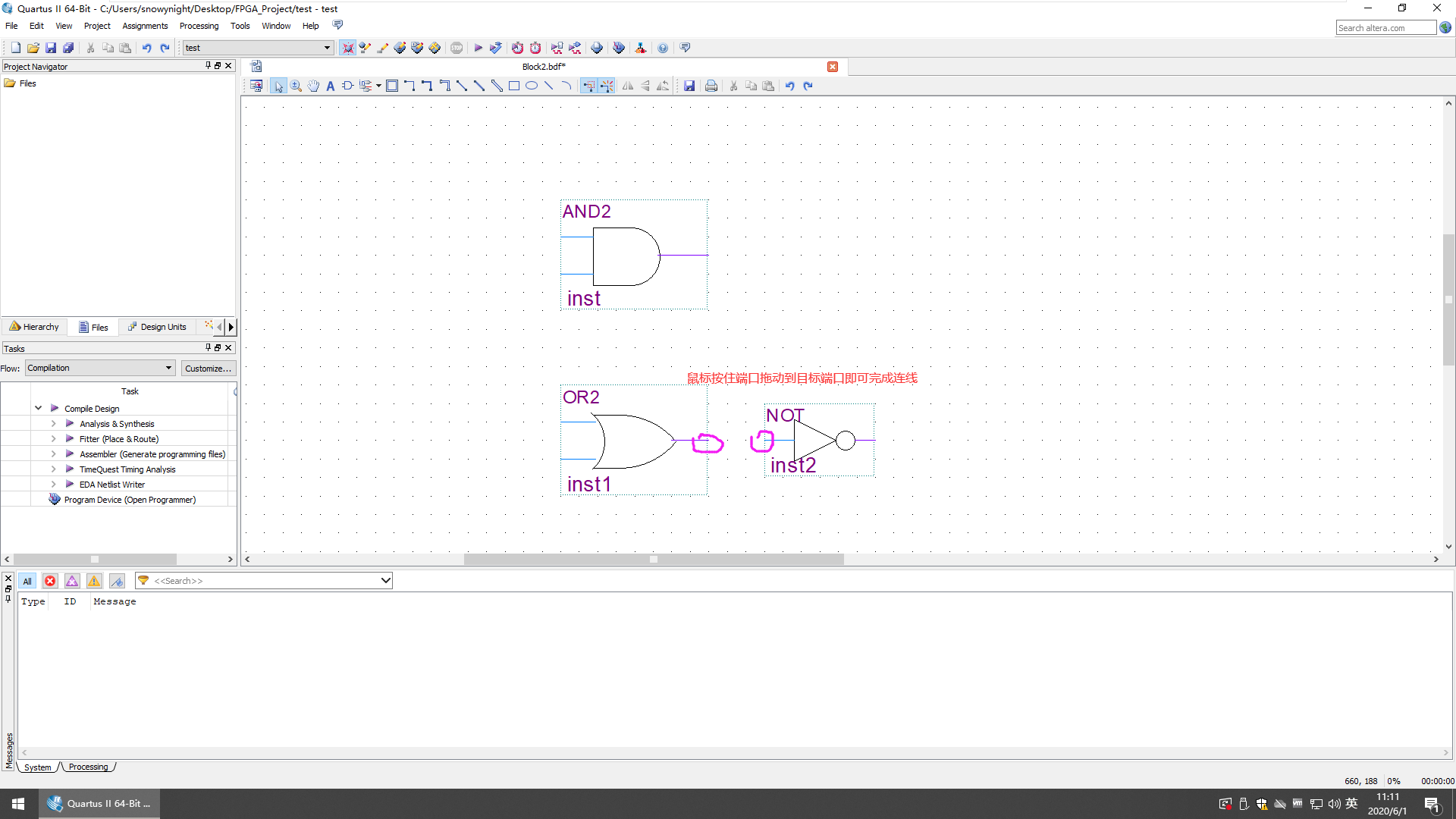Image resolution: width=1456 pixels, height=819 pixels.
Task: Expand the Compile Design tree item
Action: pos(38,407)
